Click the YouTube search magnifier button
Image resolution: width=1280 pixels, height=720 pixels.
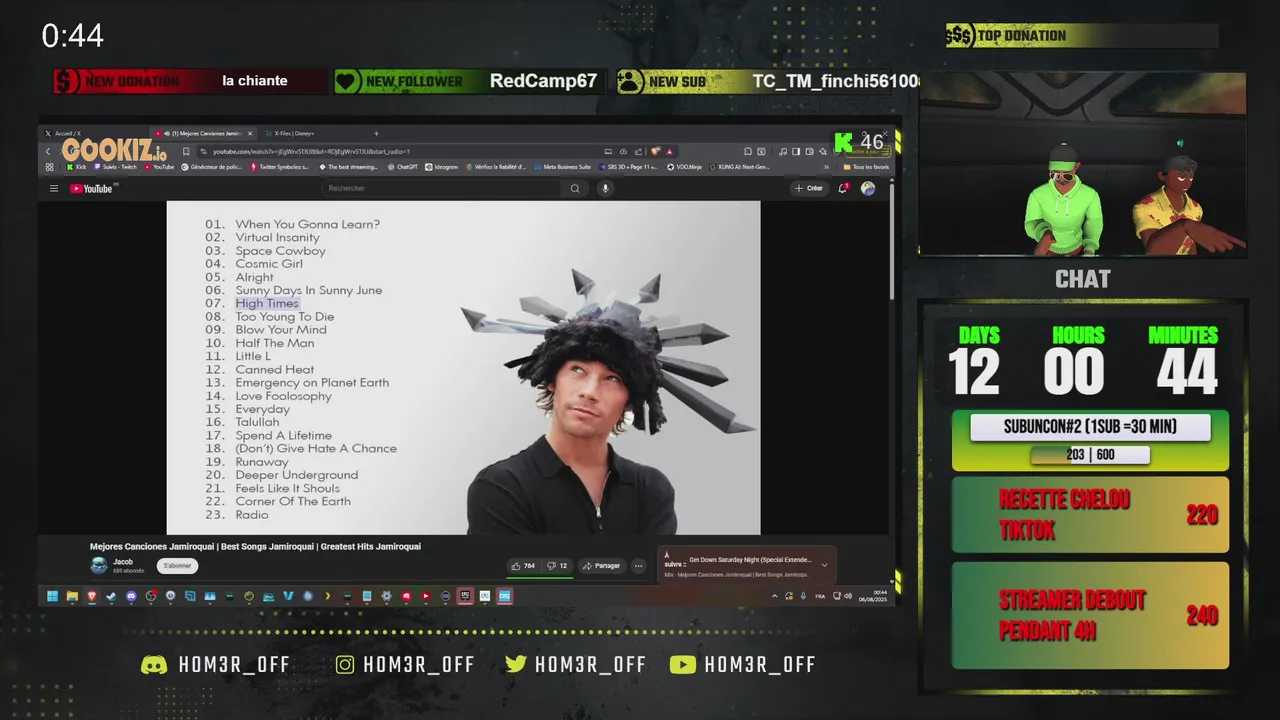point(575,188)
